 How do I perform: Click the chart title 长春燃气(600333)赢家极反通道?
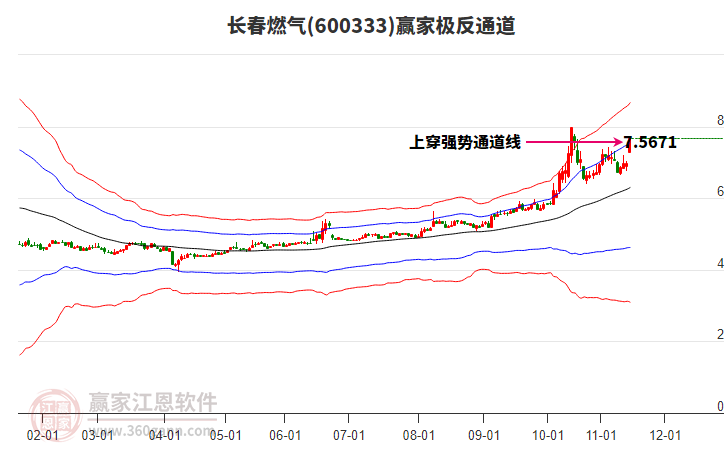tap(371, 26)
